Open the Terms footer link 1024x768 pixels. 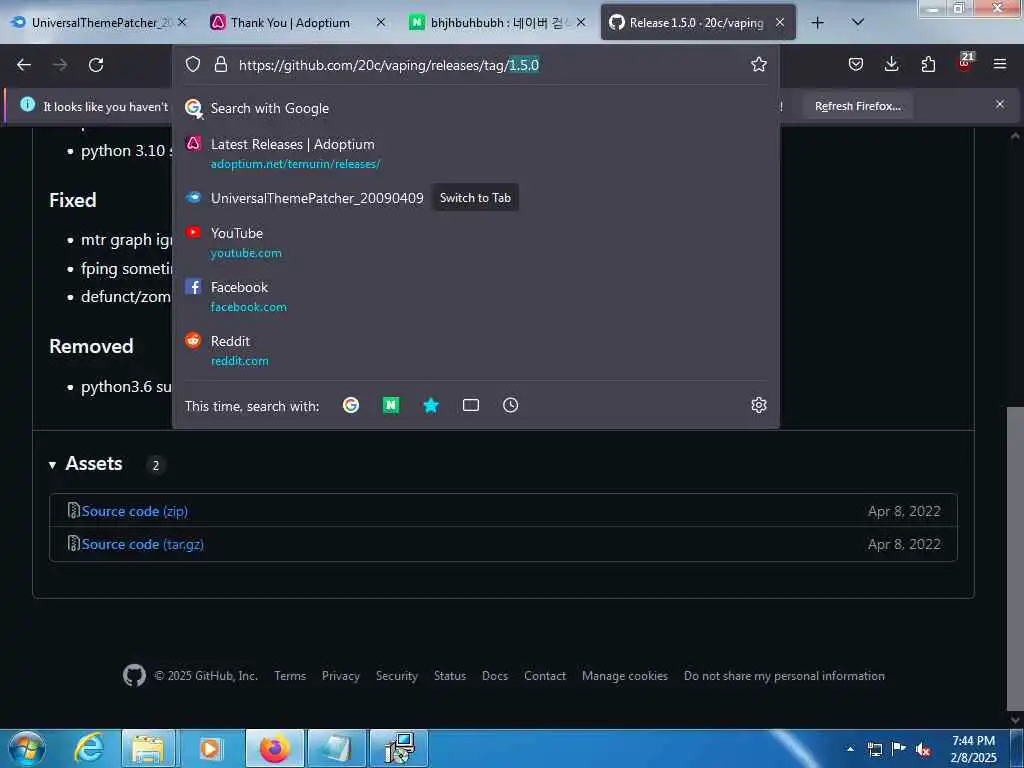290,676
